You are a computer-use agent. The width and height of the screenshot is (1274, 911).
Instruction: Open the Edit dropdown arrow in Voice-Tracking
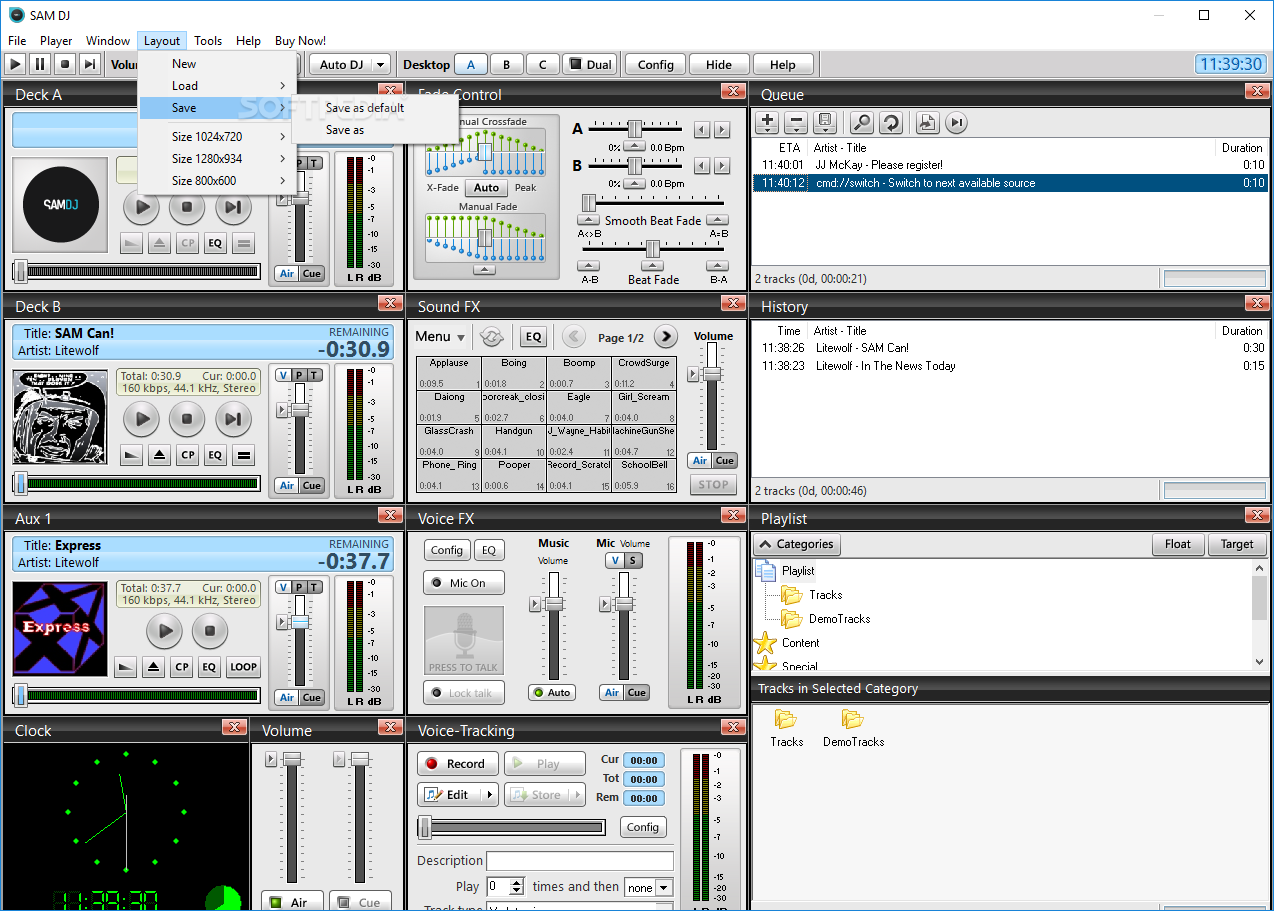[489, 795]
